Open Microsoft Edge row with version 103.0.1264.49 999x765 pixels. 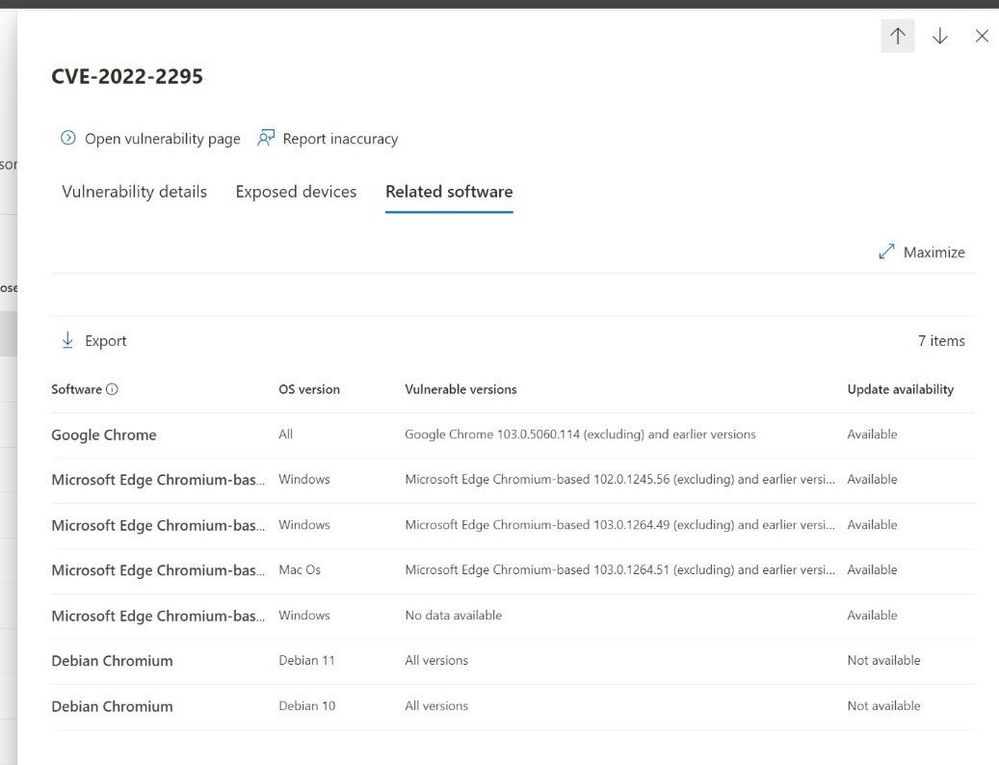tap(513, 525)
